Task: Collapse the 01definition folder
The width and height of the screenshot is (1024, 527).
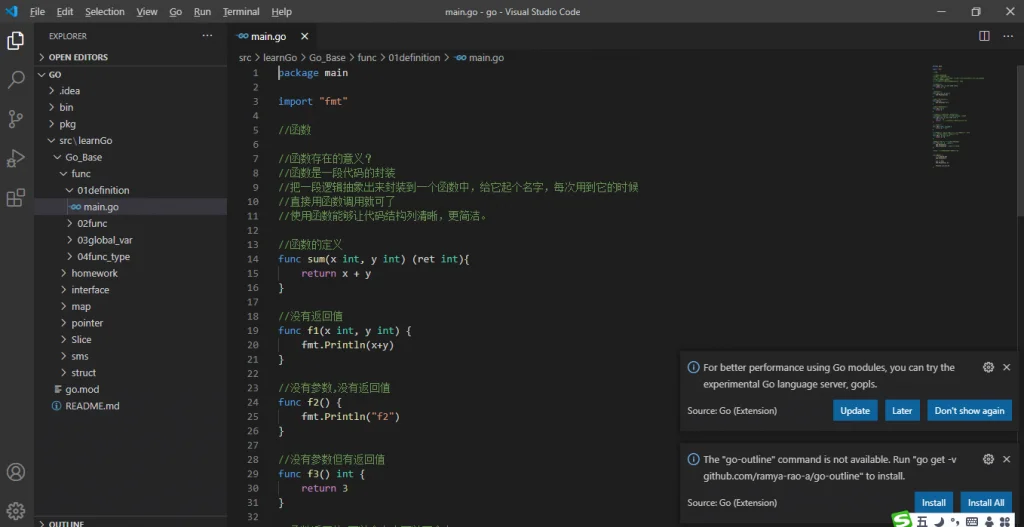Action: point(131,190)
